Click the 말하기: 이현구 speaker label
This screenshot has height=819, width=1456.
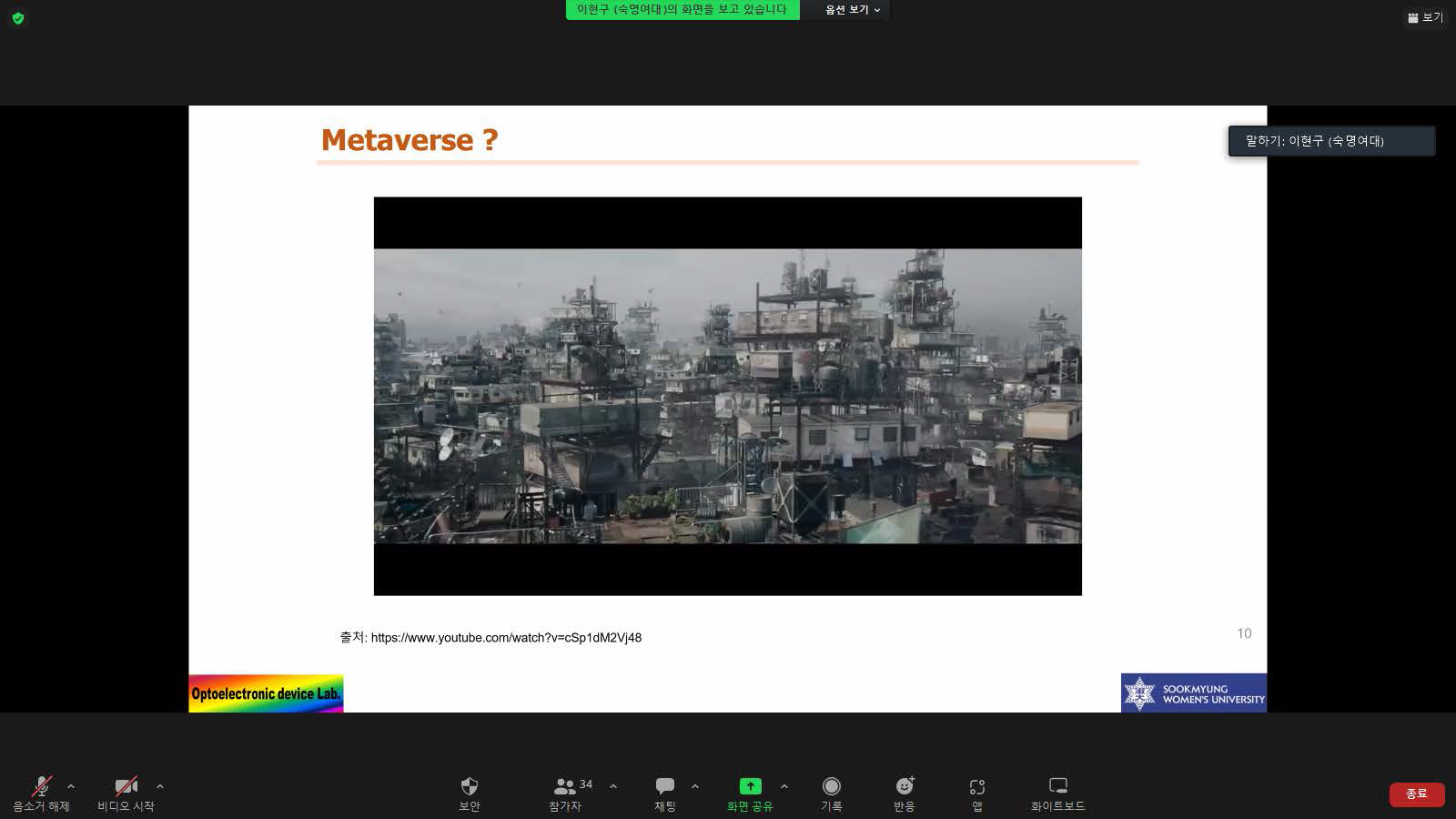[1331, 141]
